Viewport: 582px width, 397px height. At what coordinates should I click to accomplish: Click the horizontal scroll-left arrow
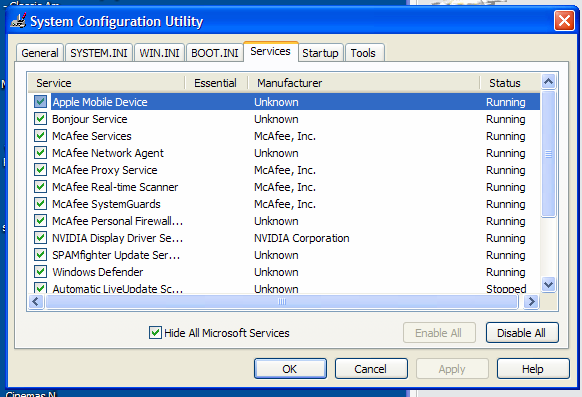point(36,302)
